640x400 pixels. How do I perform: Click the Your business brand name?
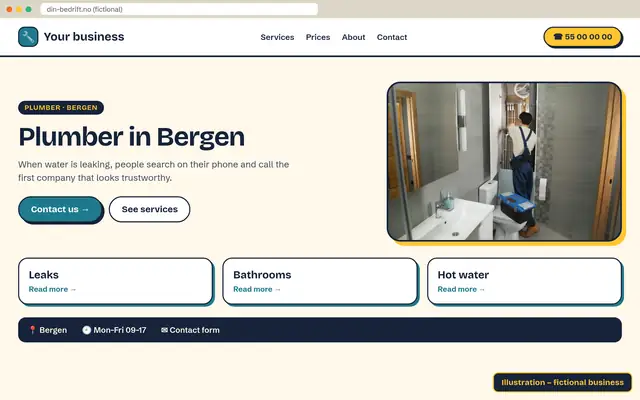tap(84, 37)
